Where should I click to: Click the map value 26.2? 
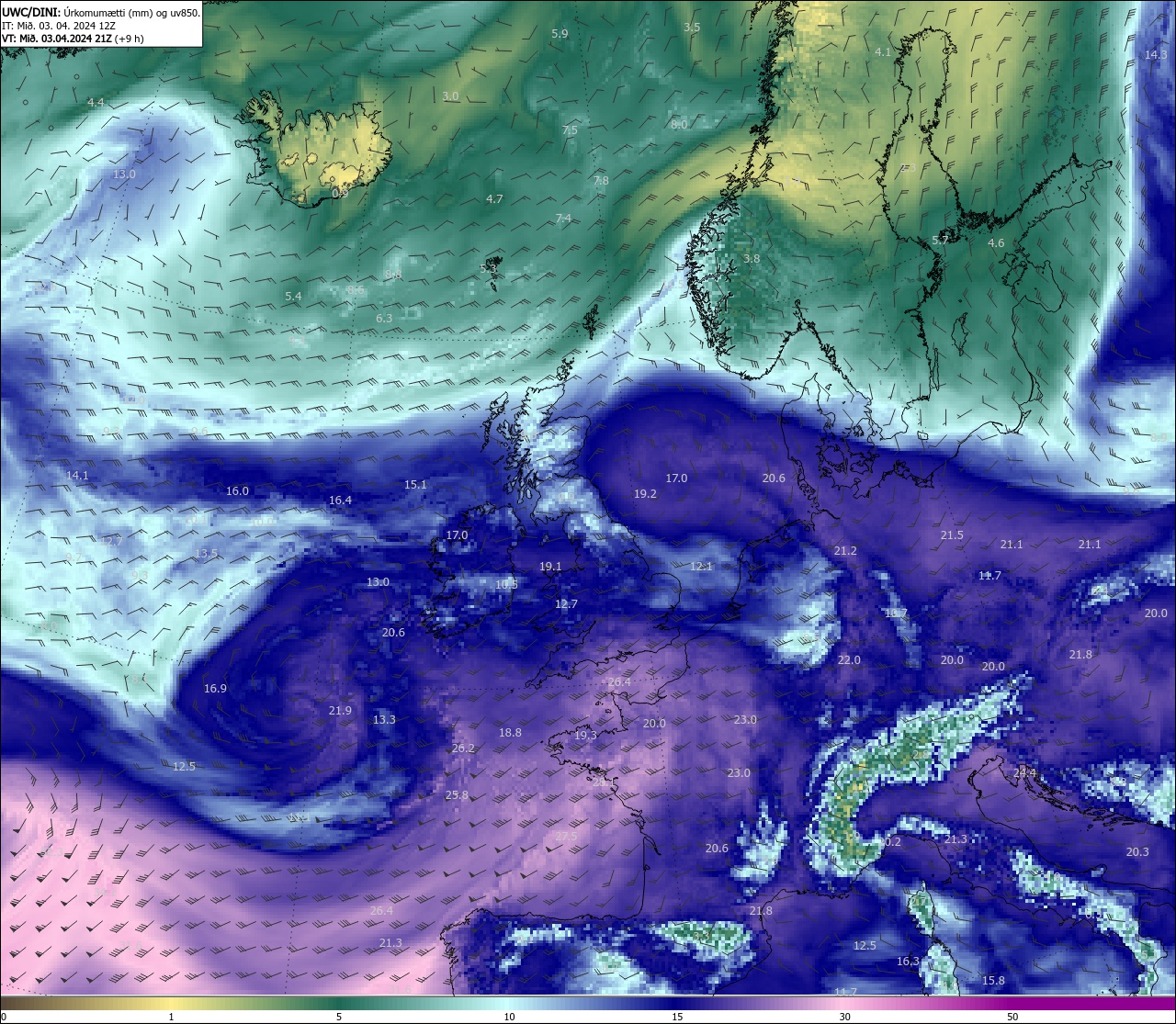click(x=463, y=748)
